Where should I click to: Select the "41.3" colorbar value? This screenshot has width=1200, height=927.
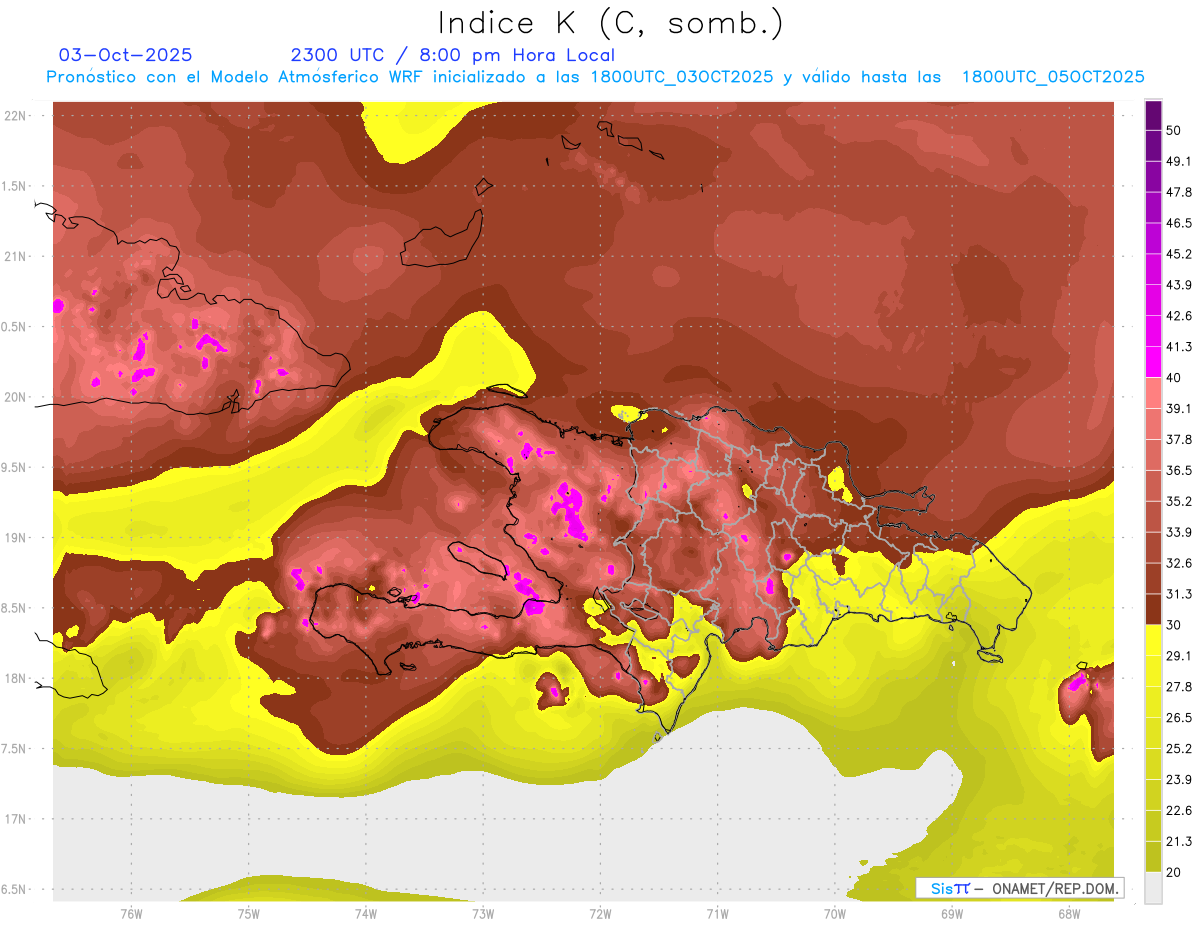[x=1179, y=347]
